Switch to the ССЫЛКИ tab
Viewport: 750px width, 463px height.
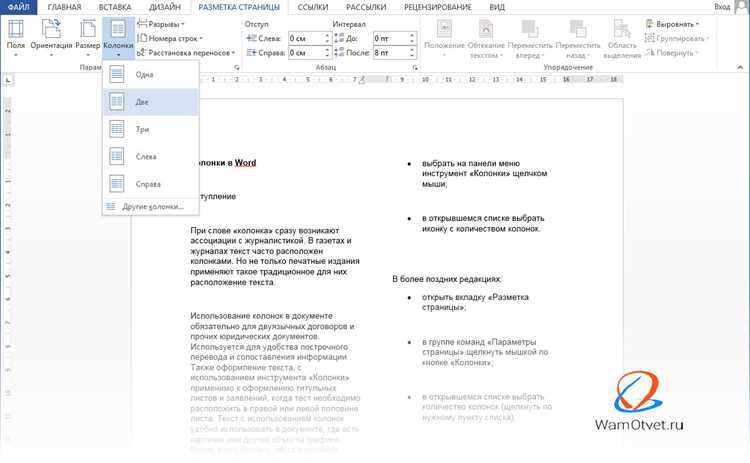pyautogui.click(x=313, y=7)
